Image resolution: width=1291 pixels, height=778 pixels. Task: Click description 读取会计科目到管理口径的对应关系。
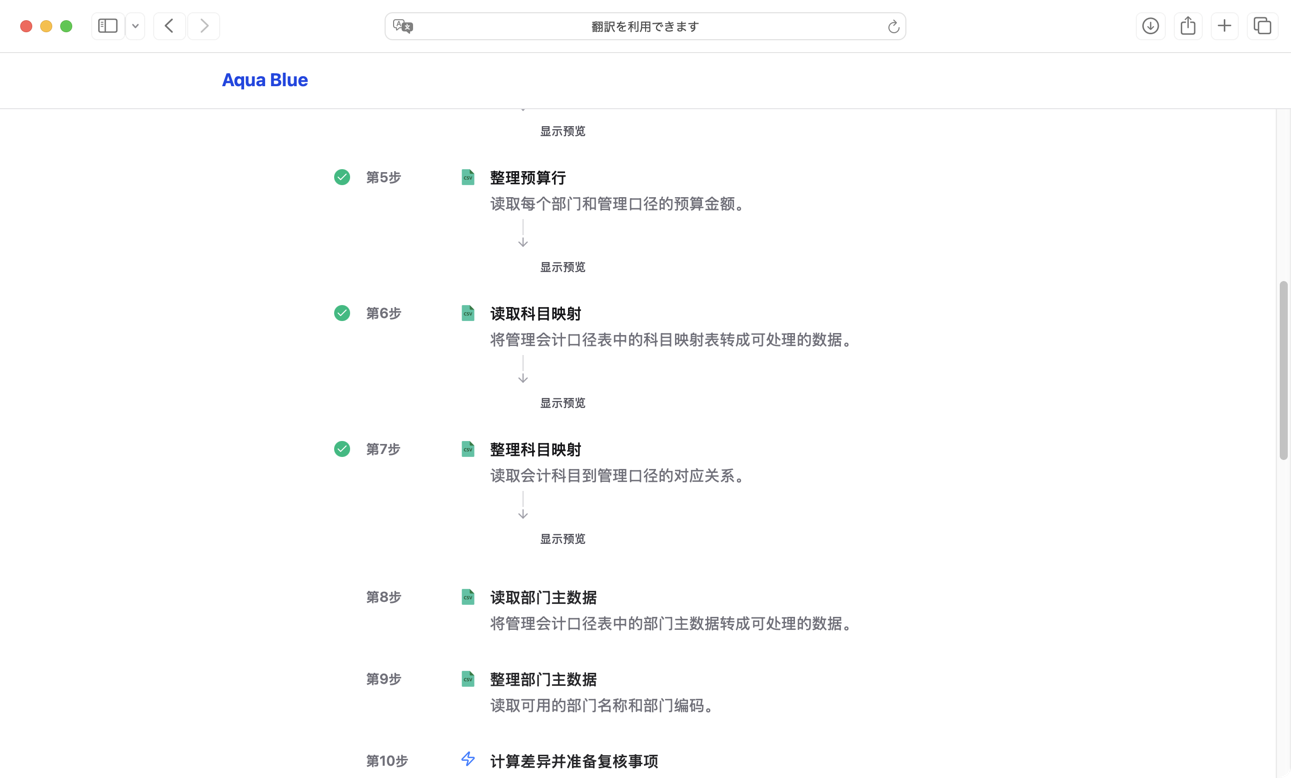pyautogui.click(x=620, y=476)
